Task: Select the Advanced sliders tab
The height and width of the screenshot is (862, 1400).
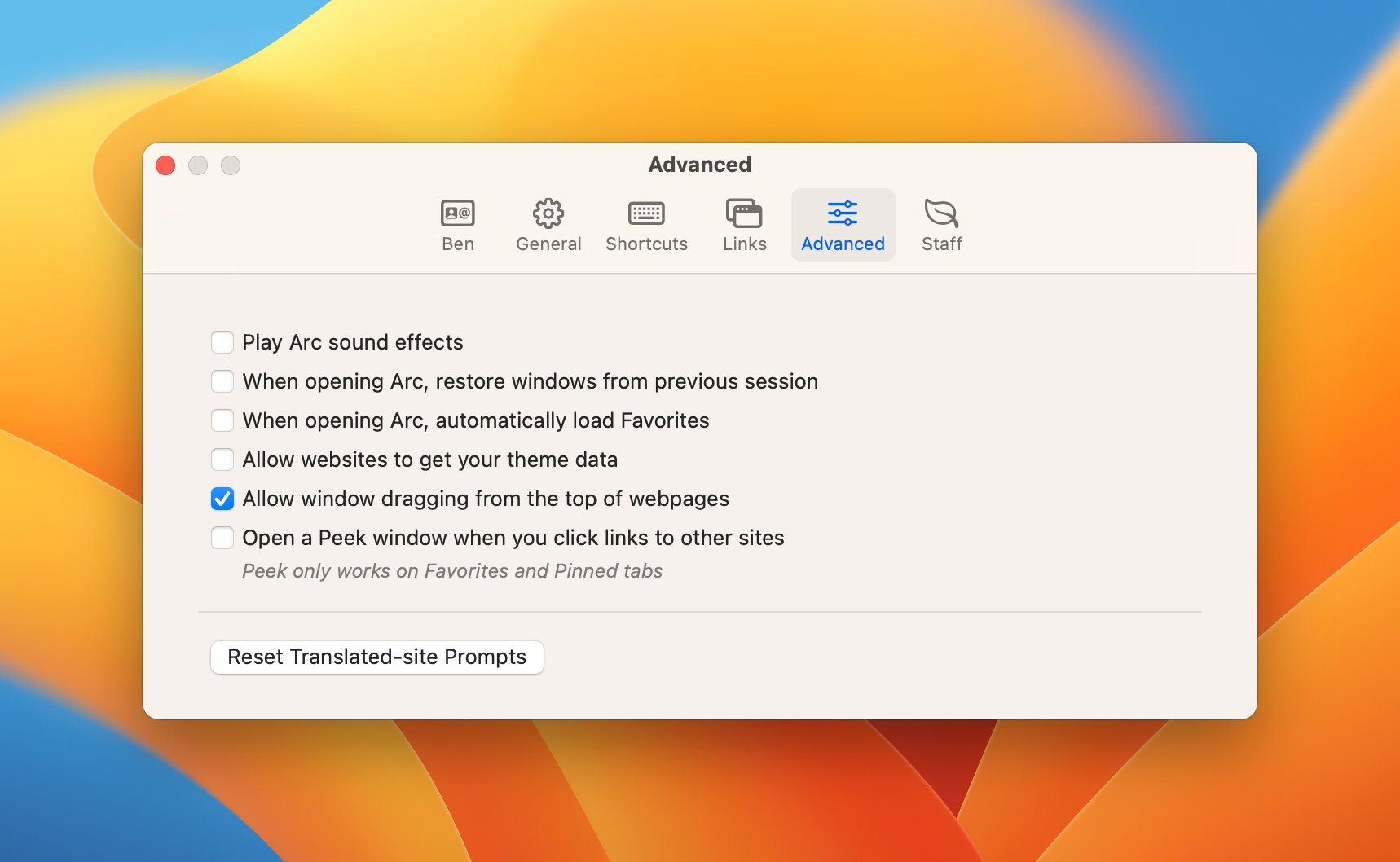Action: [x=843, y=226]
